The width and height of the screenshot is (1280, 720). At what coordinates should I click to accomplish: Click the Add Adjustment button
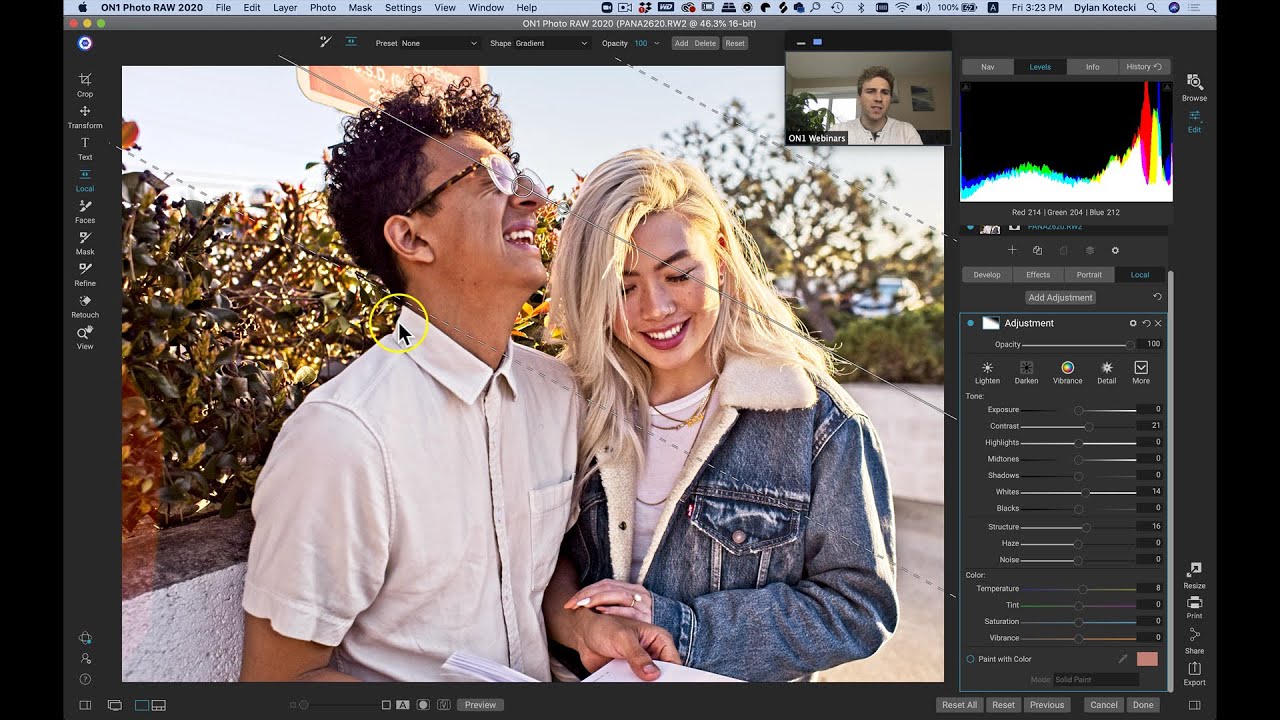[x=1061, y=297]
